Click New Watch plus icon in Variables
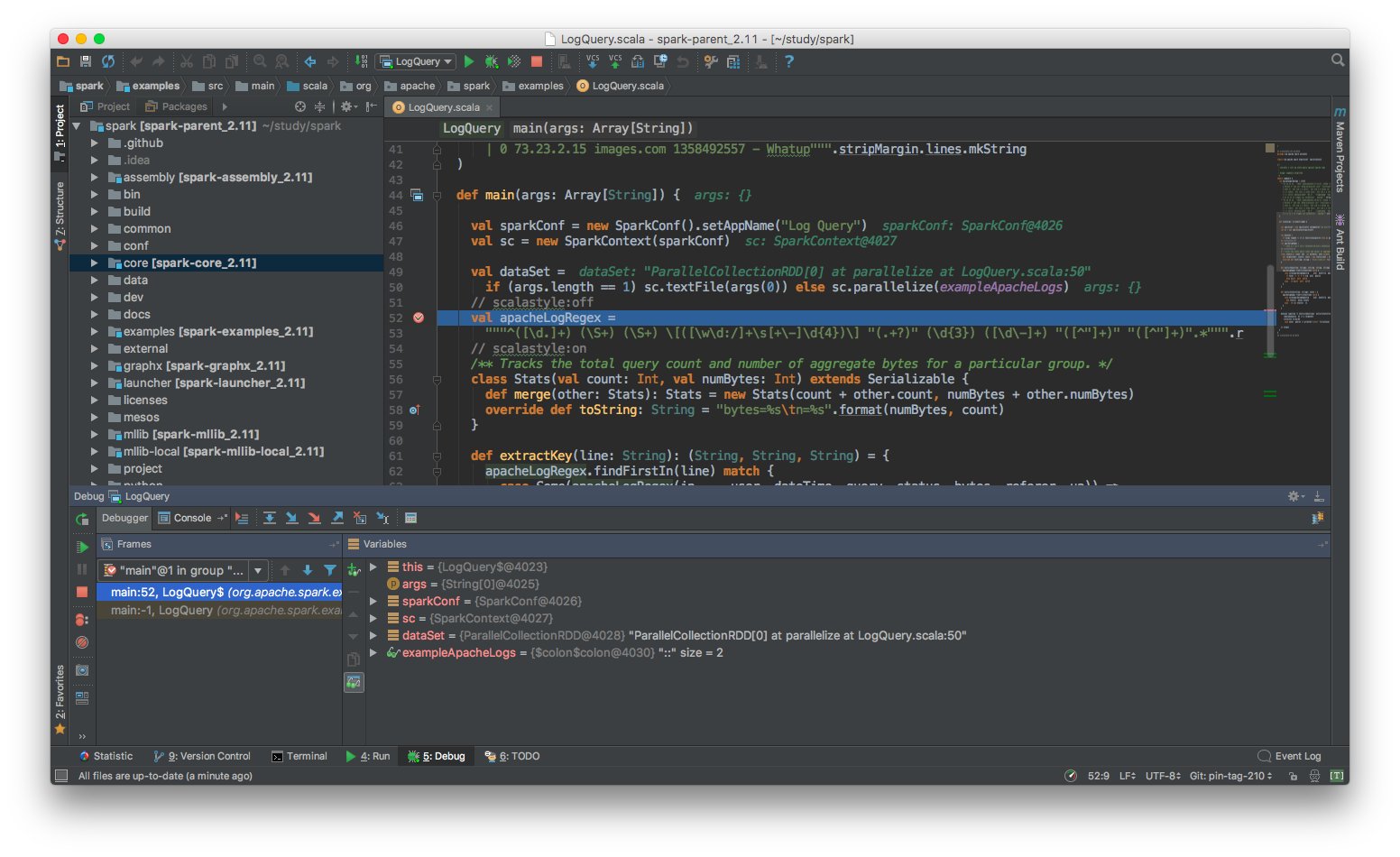Screen dimensions: 1400x857 pos(354,570)
